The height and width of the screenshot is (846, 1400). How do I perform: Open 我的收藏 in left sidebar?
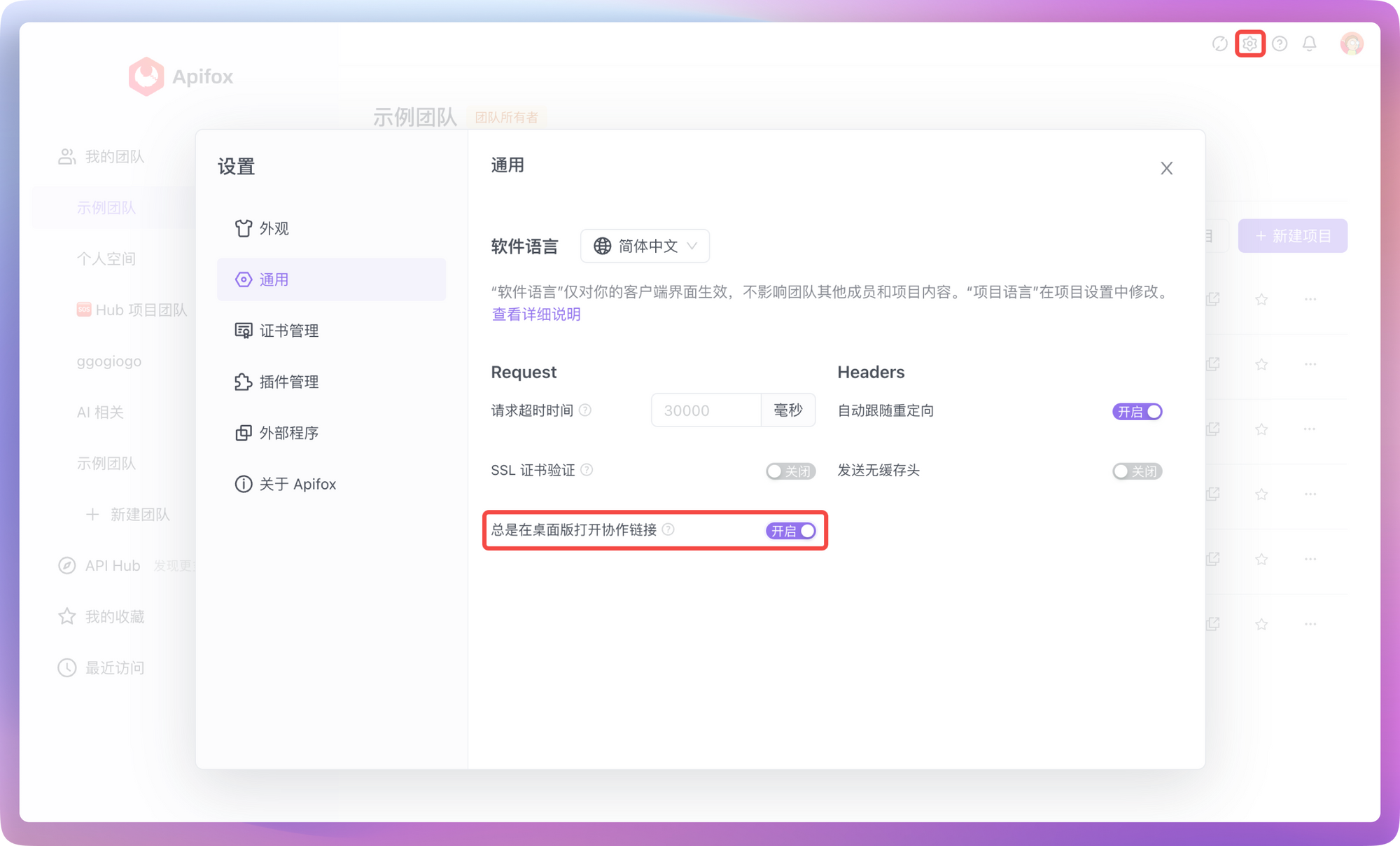pyautogui.click(x=115, y=616)
